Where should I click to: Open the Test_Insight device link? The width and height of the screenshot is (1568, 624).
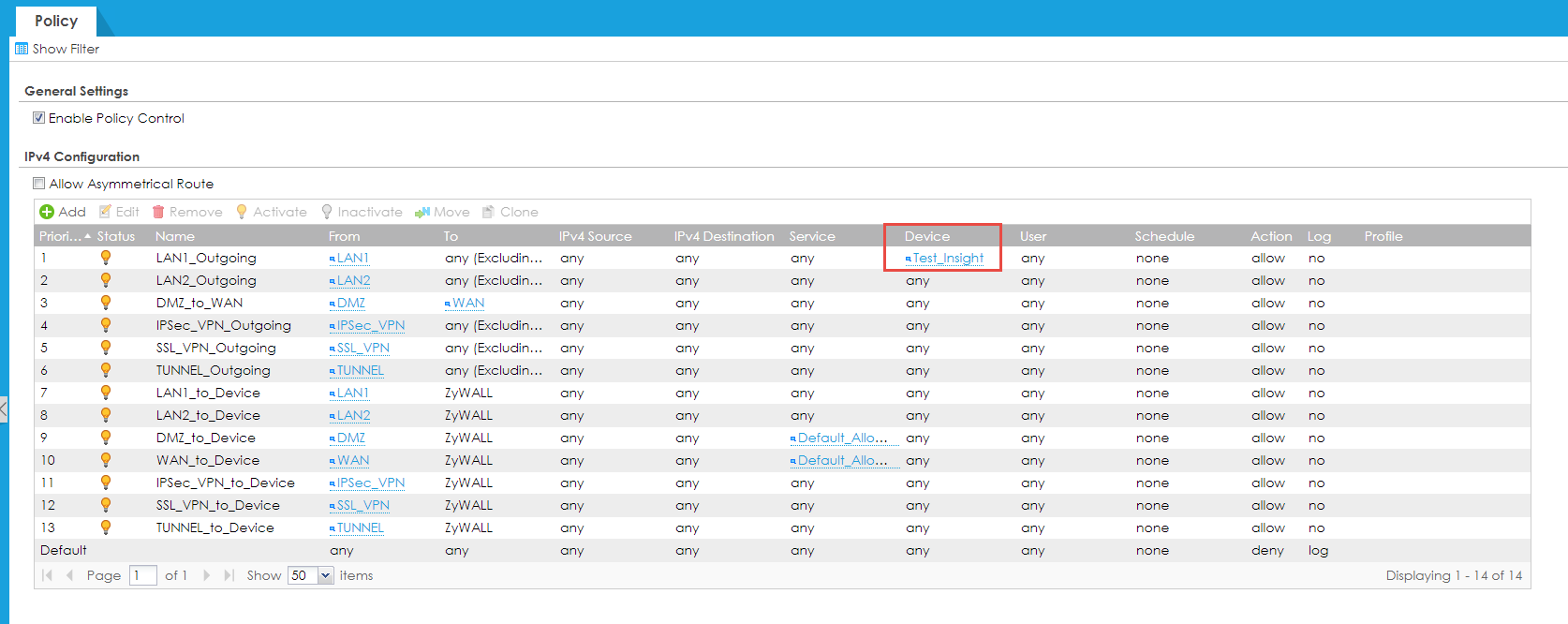coord(948,259)
